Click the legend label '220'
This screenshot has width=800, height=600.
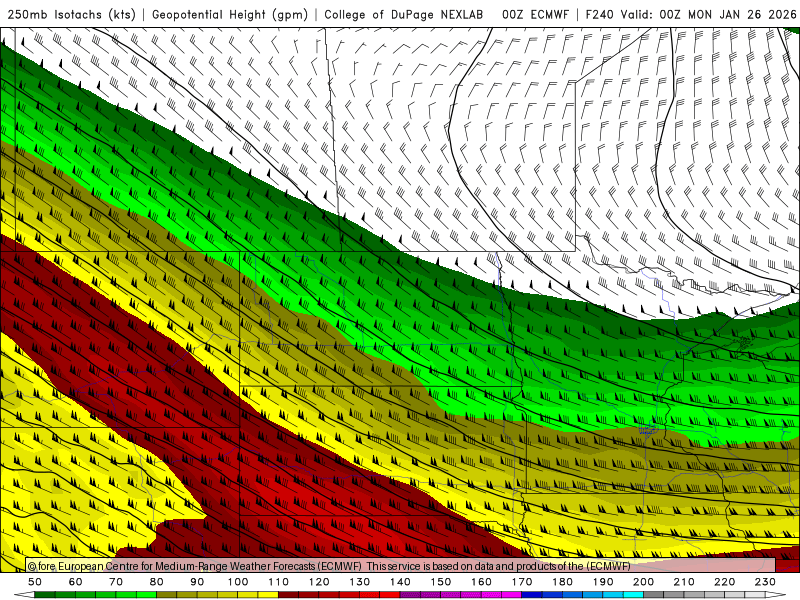[724, 582]
